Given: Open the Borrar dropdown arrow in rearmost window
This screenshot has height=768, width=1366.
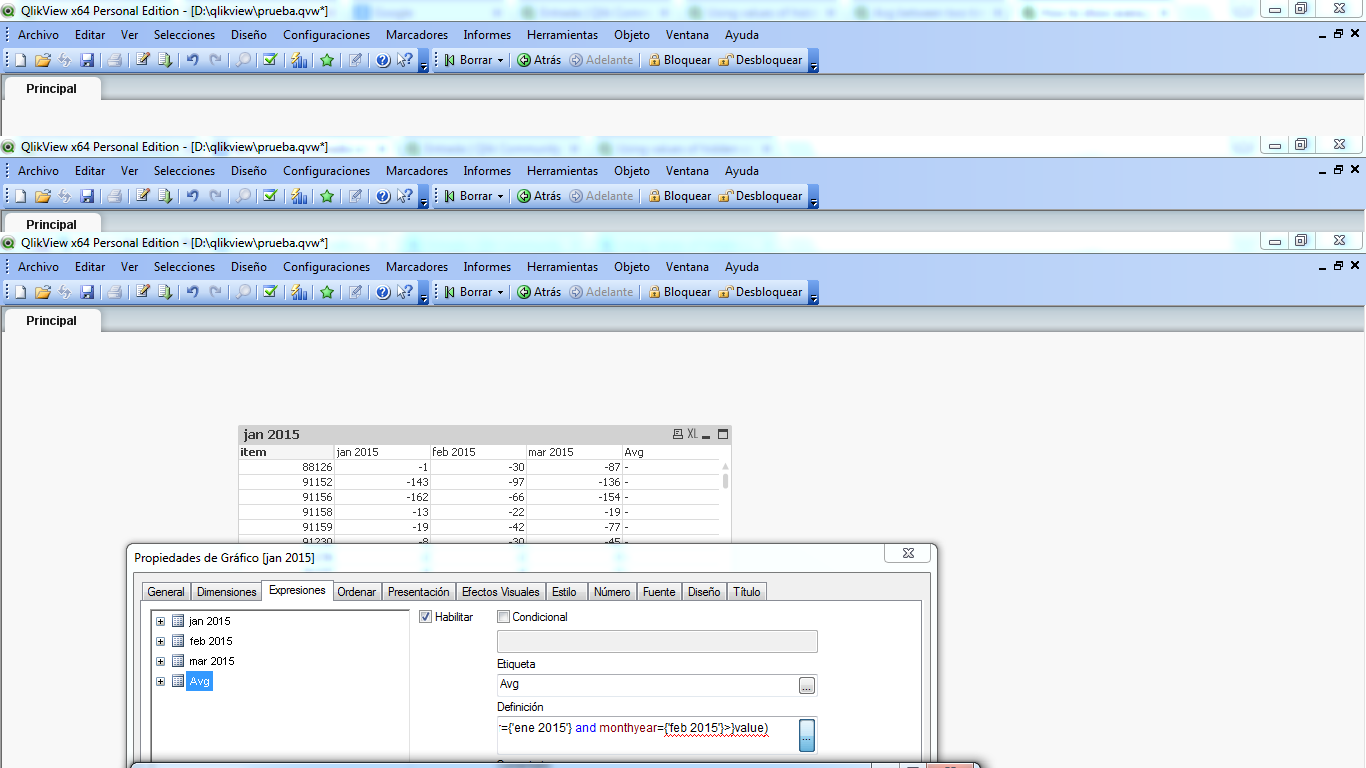Looking at the screenshot, I should click(x=500, y=60).
